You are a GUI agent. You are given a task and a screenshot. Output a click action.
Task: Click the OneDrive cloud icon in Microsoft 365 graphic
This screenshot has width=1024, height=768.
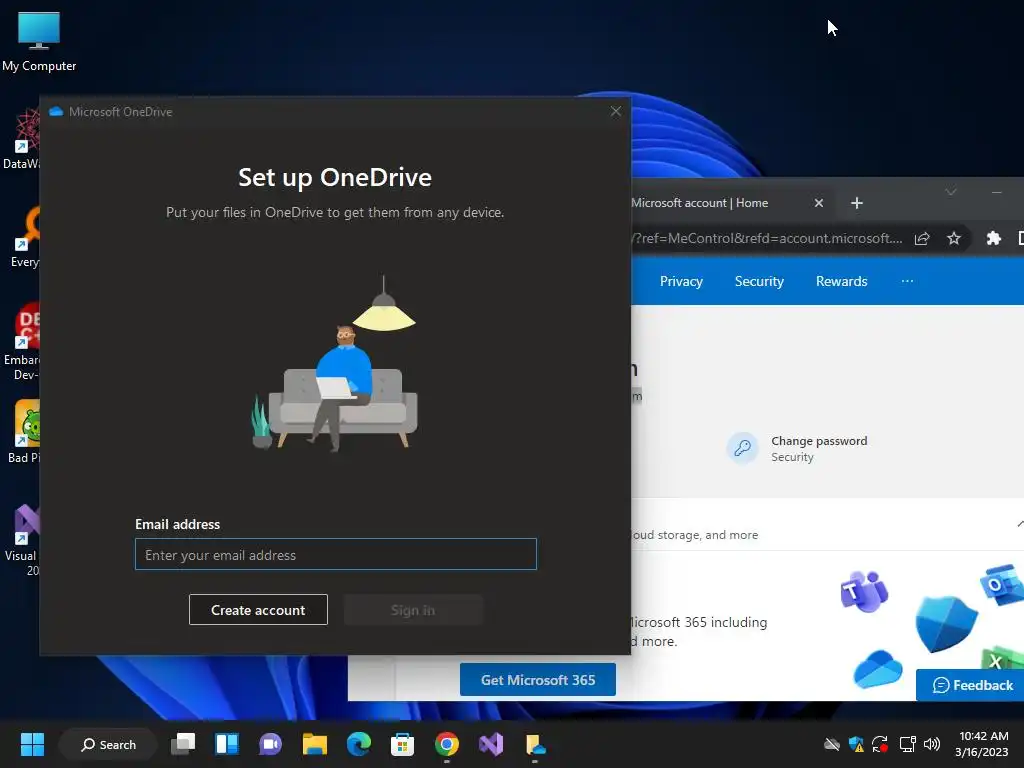[878, 669]
